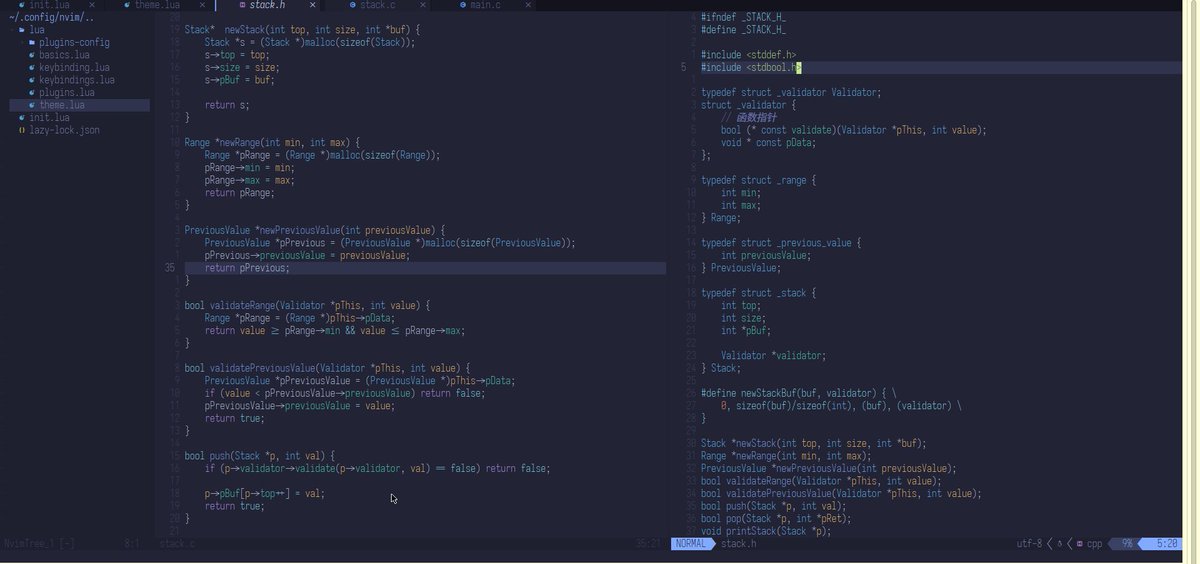
Task: Close the theme.lua tab
Action: pyautogui.click(x=203, y=5)
